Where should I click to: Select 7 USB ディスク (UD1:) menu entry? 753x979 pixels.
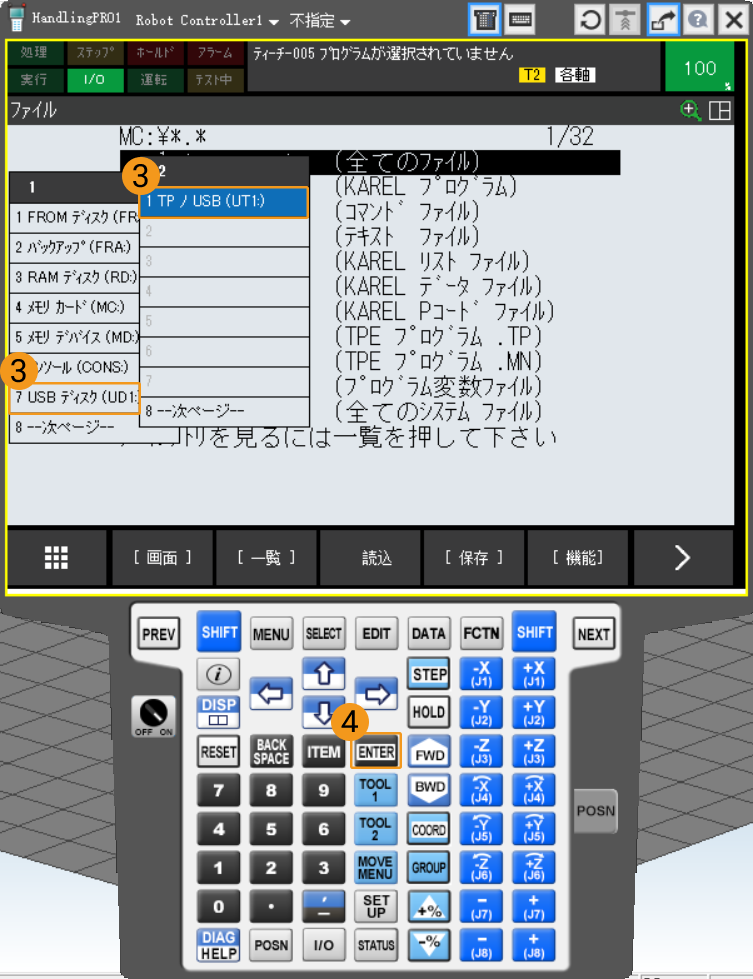click(75, 397)
